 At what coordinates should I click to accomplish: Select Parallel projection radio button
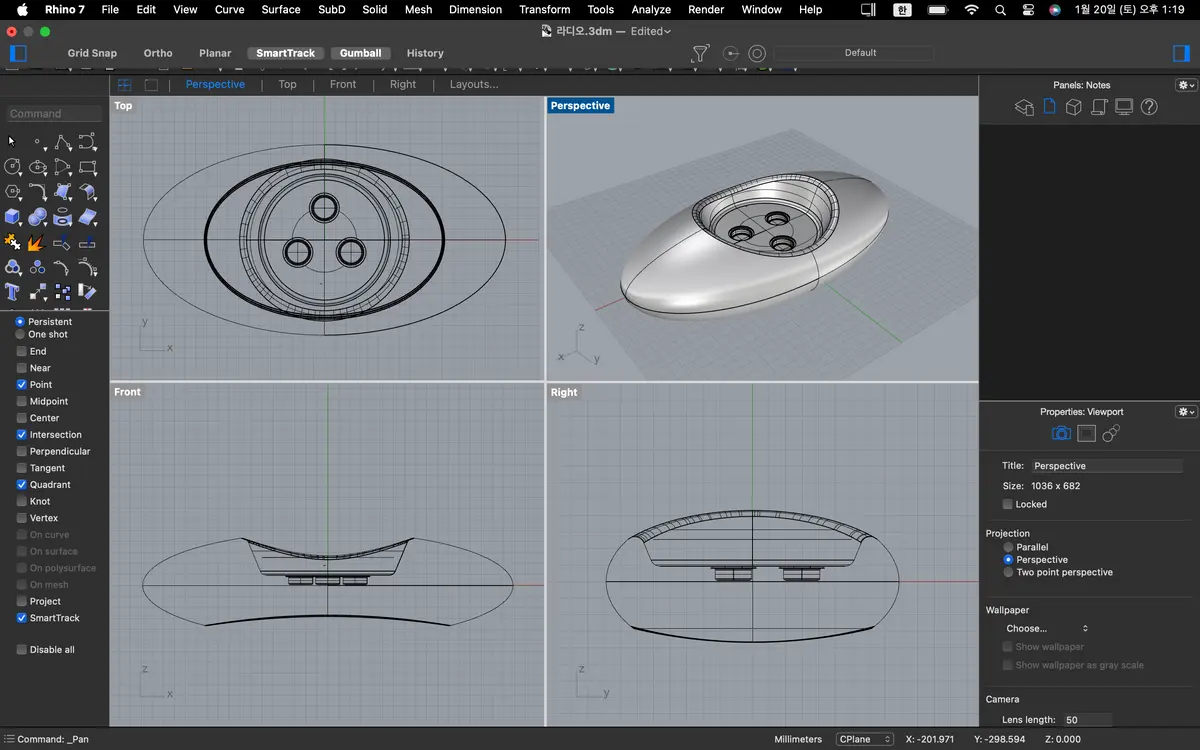tap(1008, 547)
